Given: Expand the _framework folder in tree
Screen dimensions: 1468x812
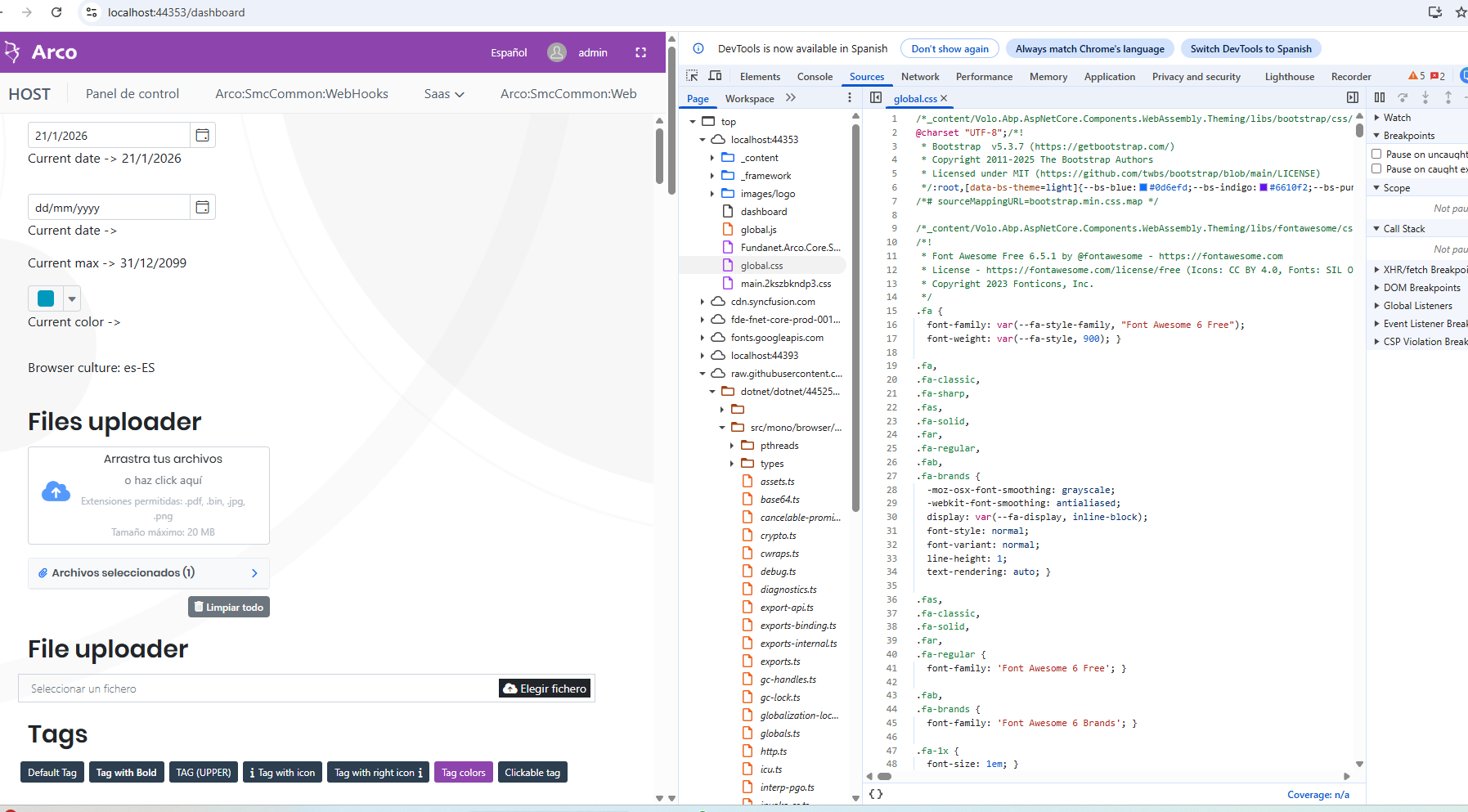Looking at the screenshot, I should 712,176.
